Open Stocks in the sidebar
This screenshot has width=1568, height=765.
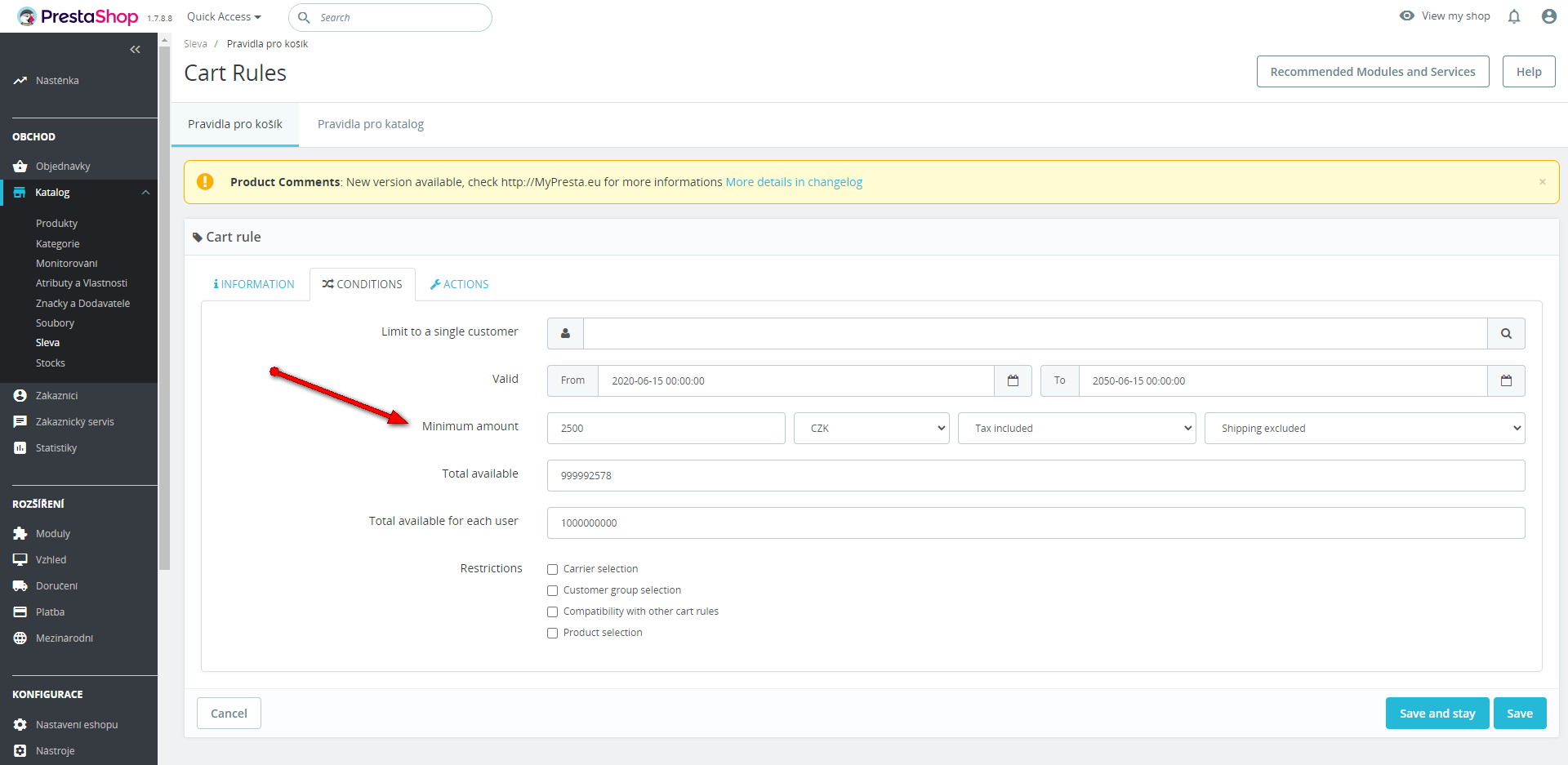tap(51, 363)
